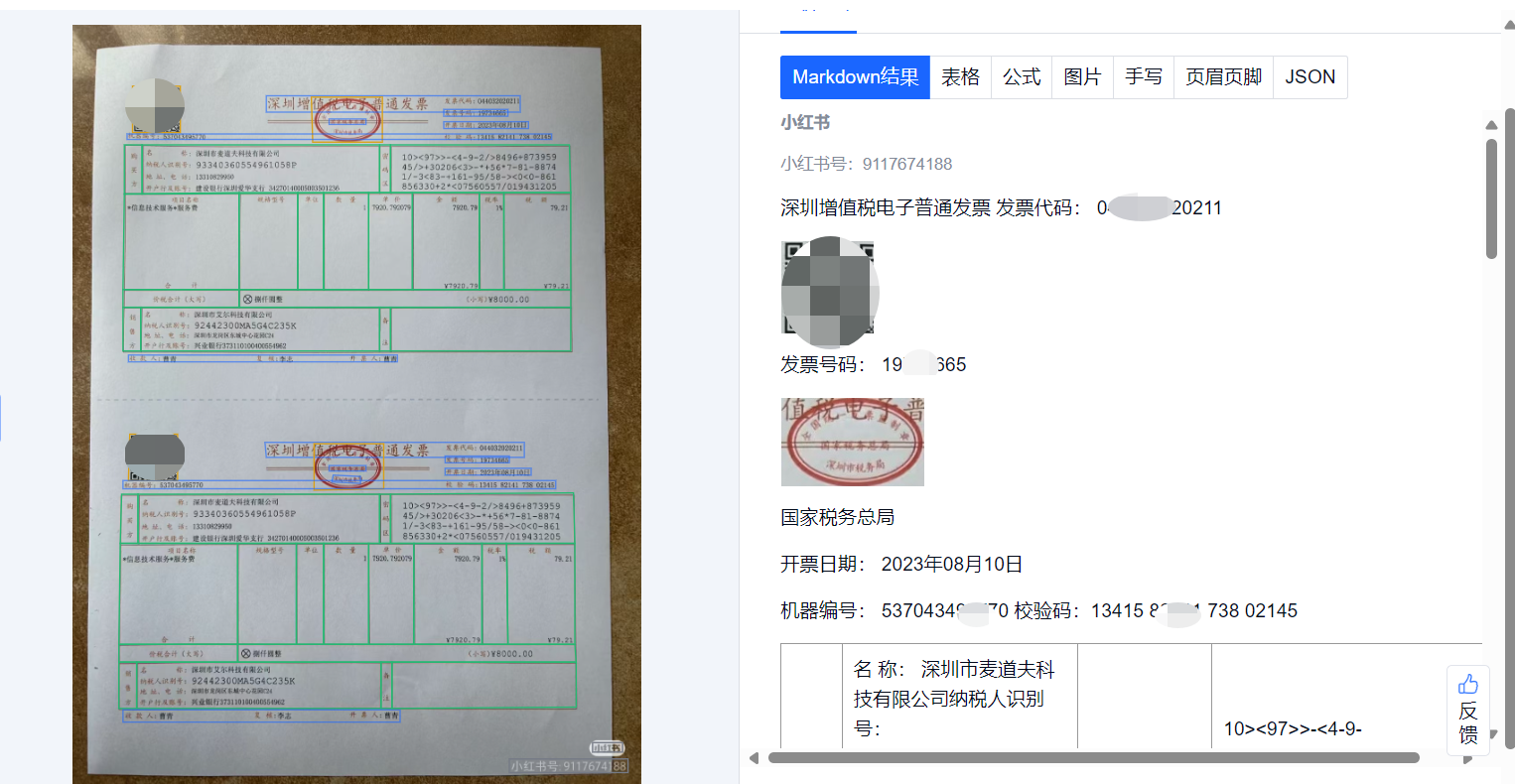The image size is (1515, 784).
Task: Click the right arrow of the horizontal scrollbar
Action: click(x=1468, y=759)
